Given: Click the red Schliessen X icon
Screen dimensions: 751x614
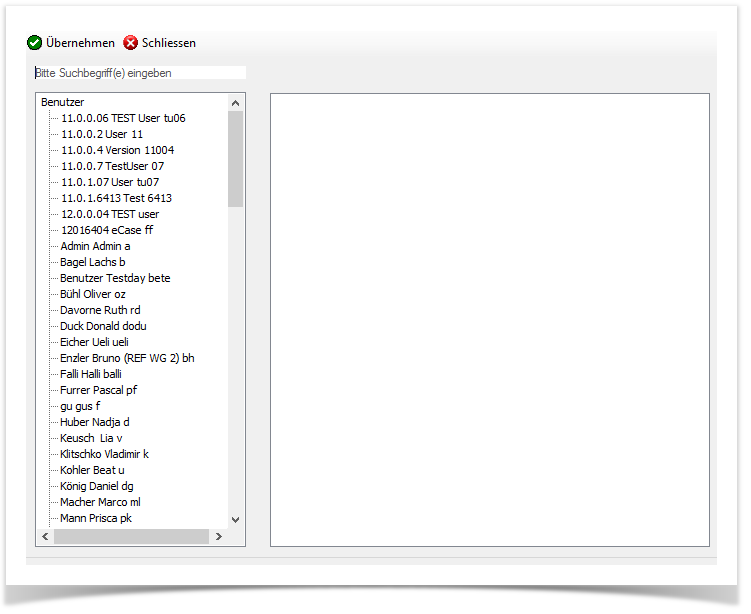Looking at the screenshot, I should coord(130,43).
